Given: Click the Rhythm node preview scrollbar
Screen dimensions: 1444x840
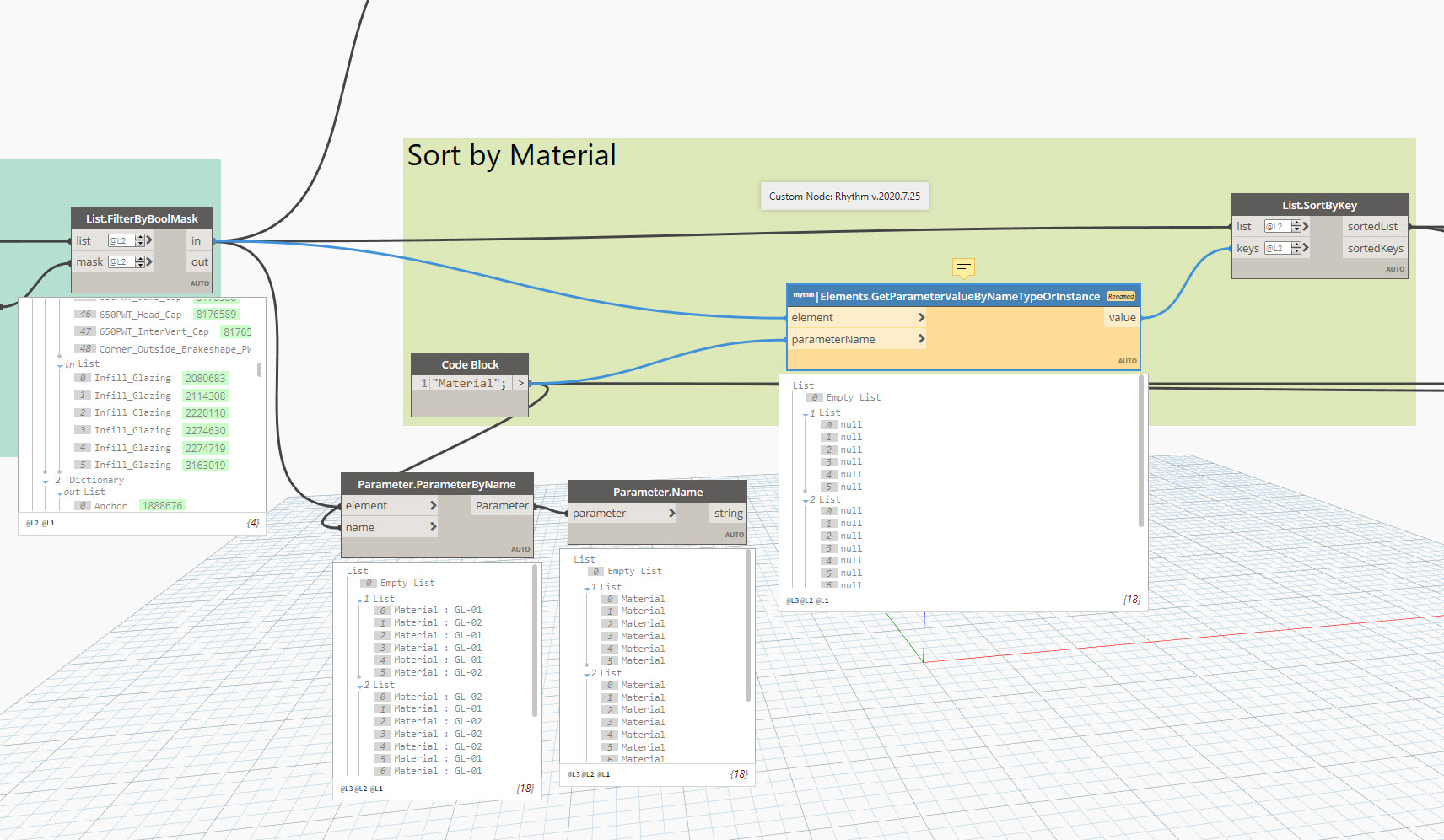Looking at the screenshot, I should pos(1141,451).
